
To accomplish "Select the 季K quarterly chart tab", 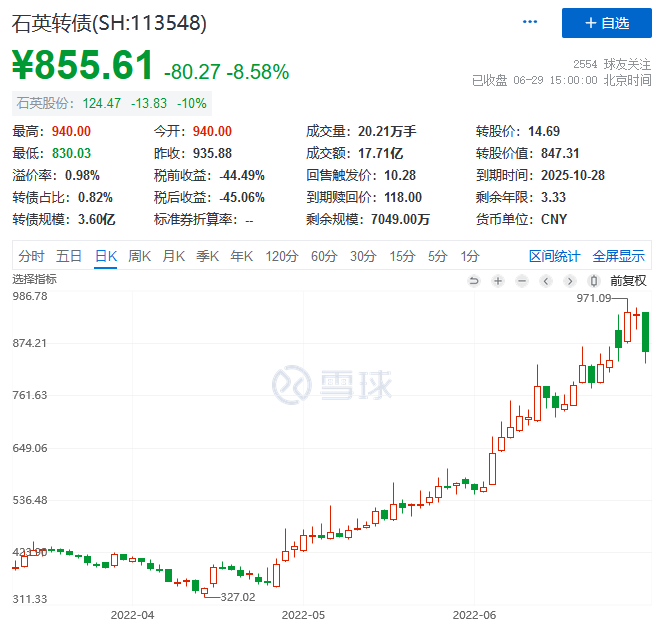I will click(208, 256).
